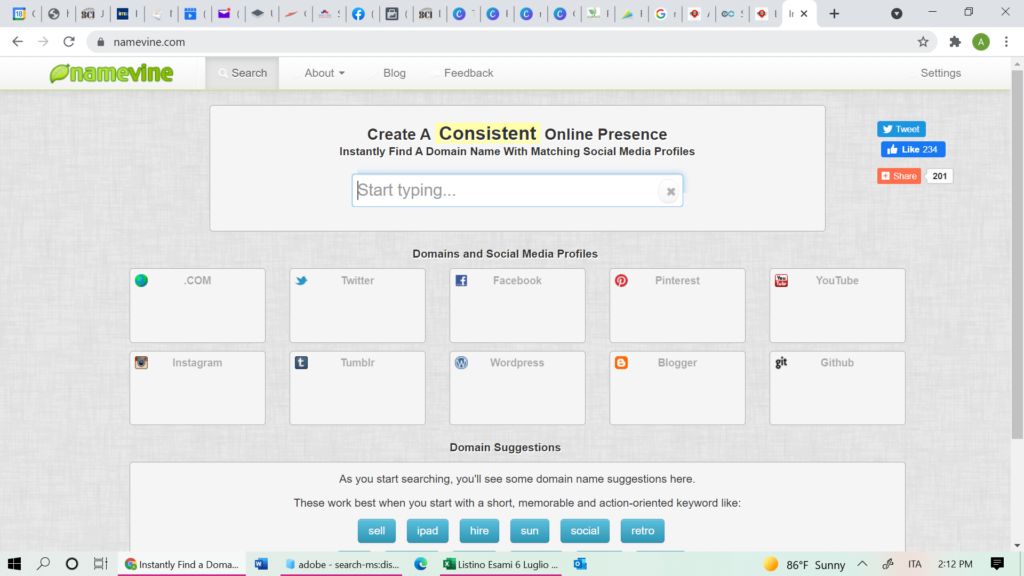Open the Feedback nav item

468,73
